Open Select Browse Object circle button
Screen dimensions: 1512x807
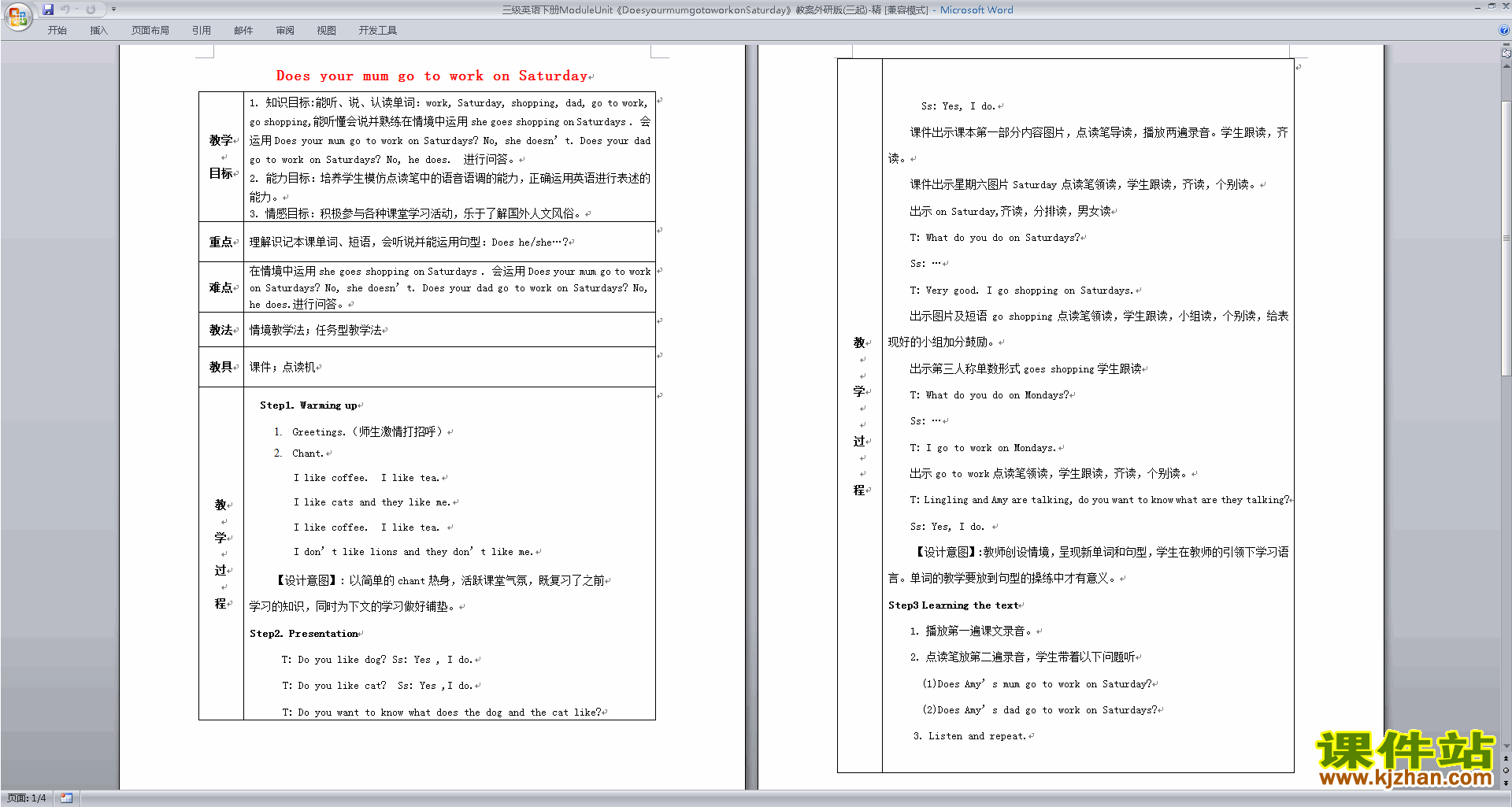(x=1506, y=771)
